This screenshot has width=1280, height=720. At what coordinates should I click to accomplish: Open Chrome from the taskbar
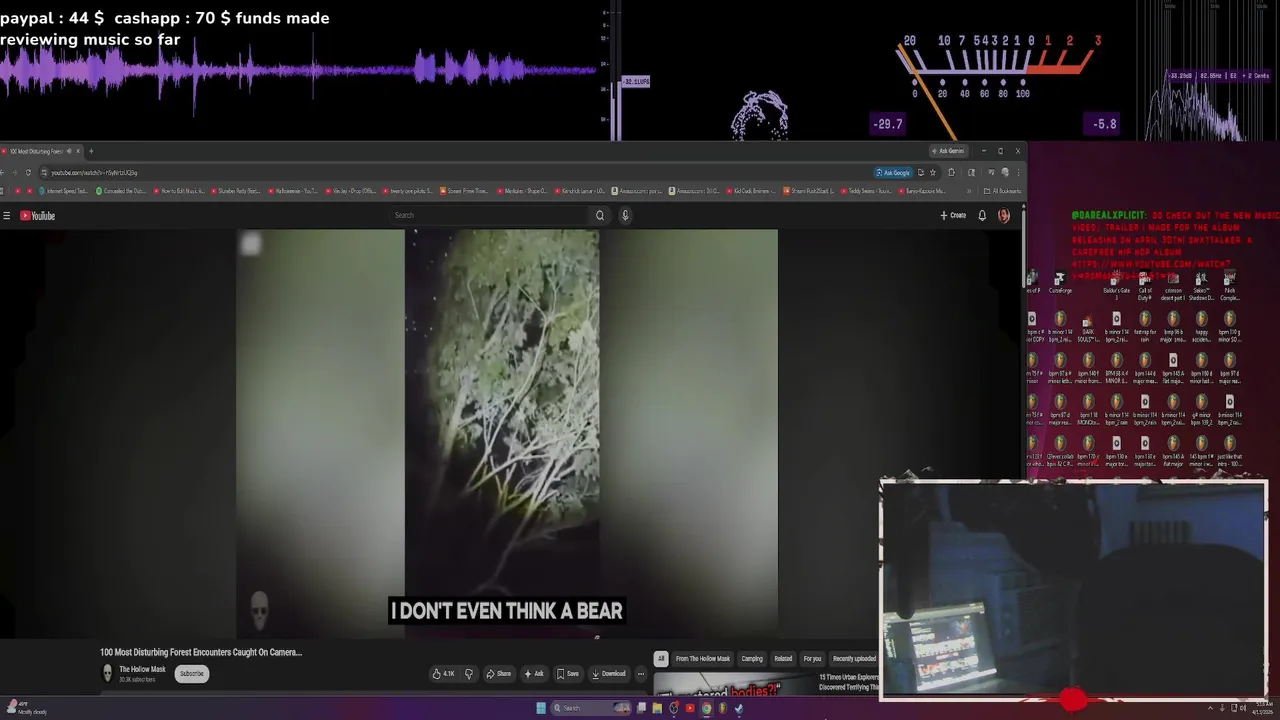[x=706, y=708]
